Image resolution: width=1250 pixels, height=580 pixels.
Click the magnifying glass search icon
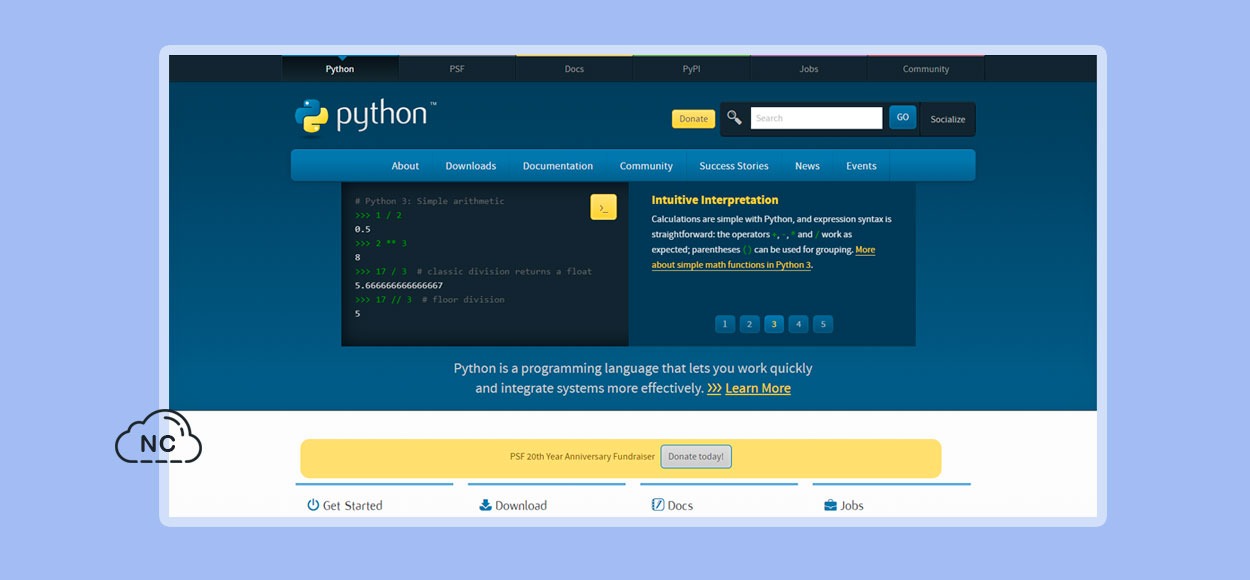coord(734,118)
